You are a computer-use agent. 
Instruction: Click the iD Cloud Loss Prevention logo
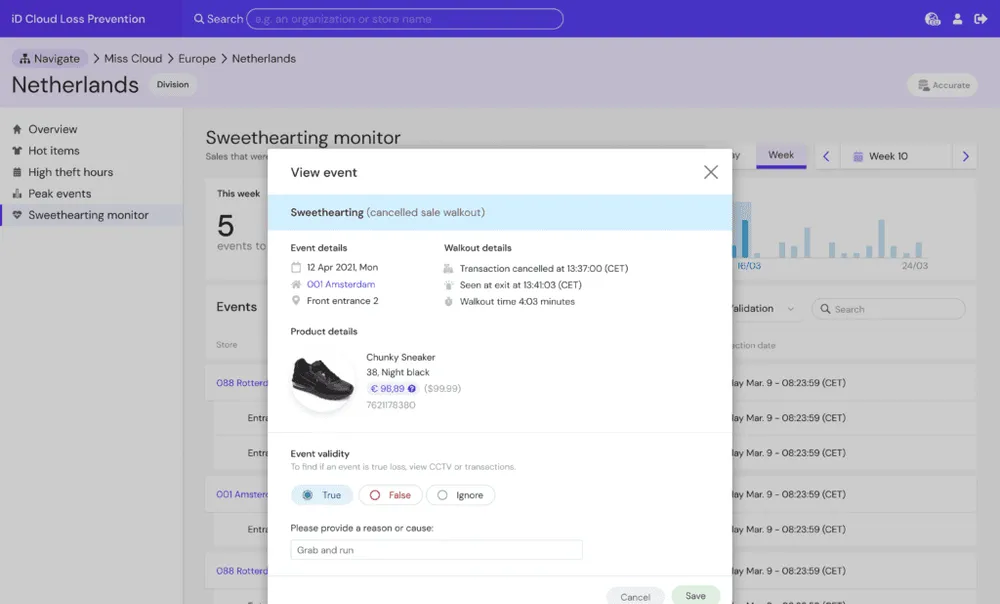pos(78,19)
